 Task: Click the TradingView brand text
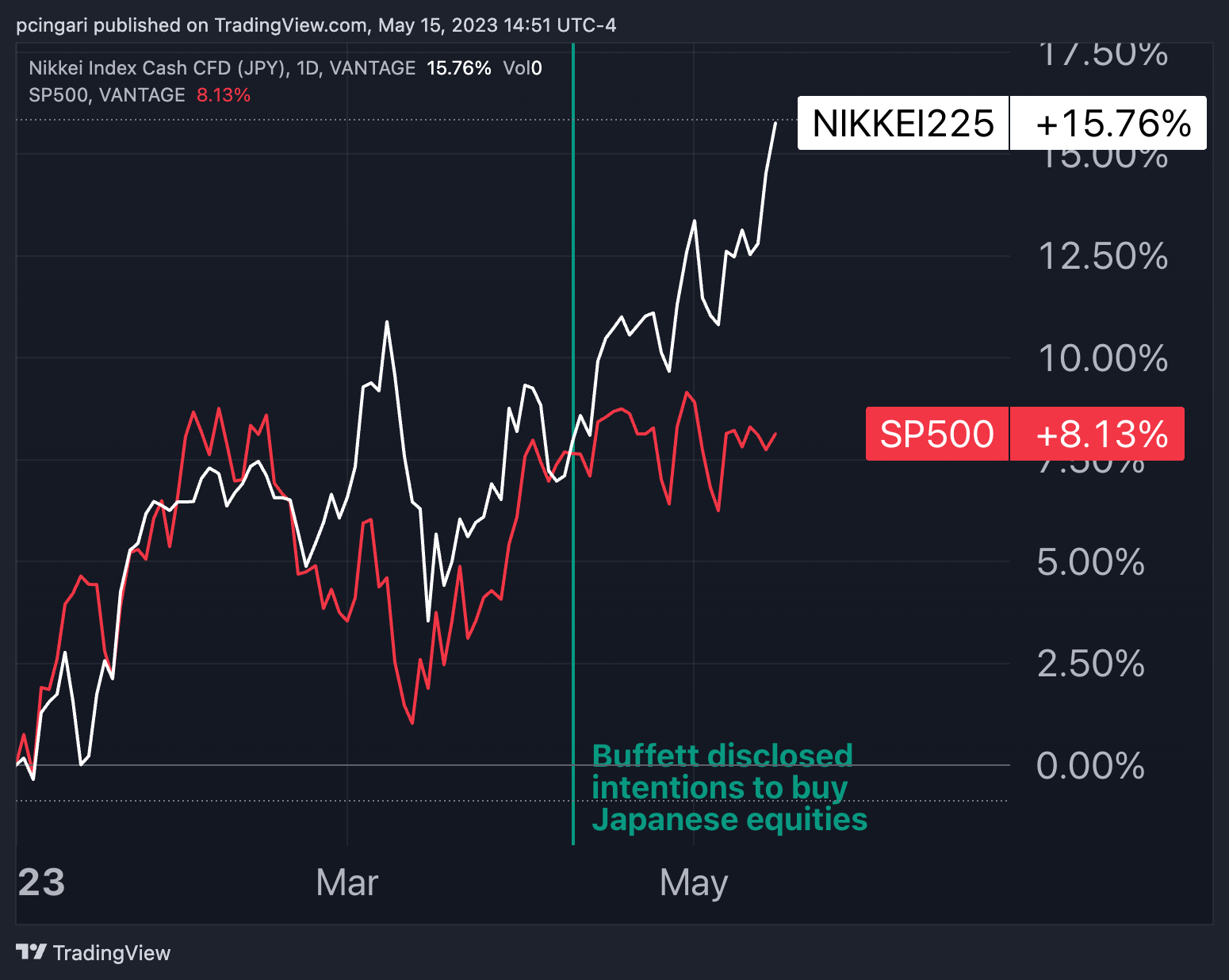click(112, 953)
